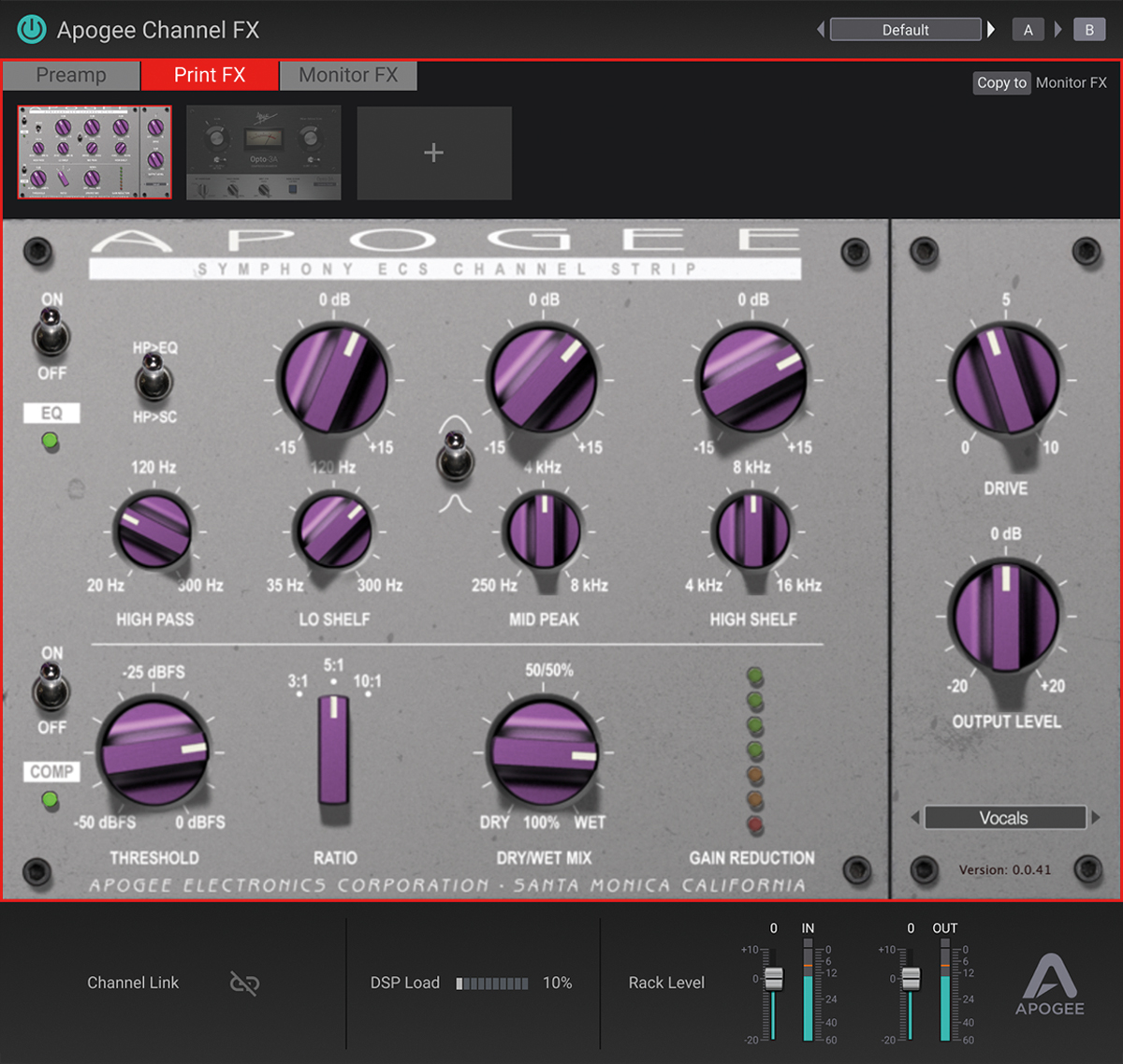The width and height of the screenshot is (1123, 1064).
Task: Click the DSP Load meter bar
Action: click(x=492, y=984)
